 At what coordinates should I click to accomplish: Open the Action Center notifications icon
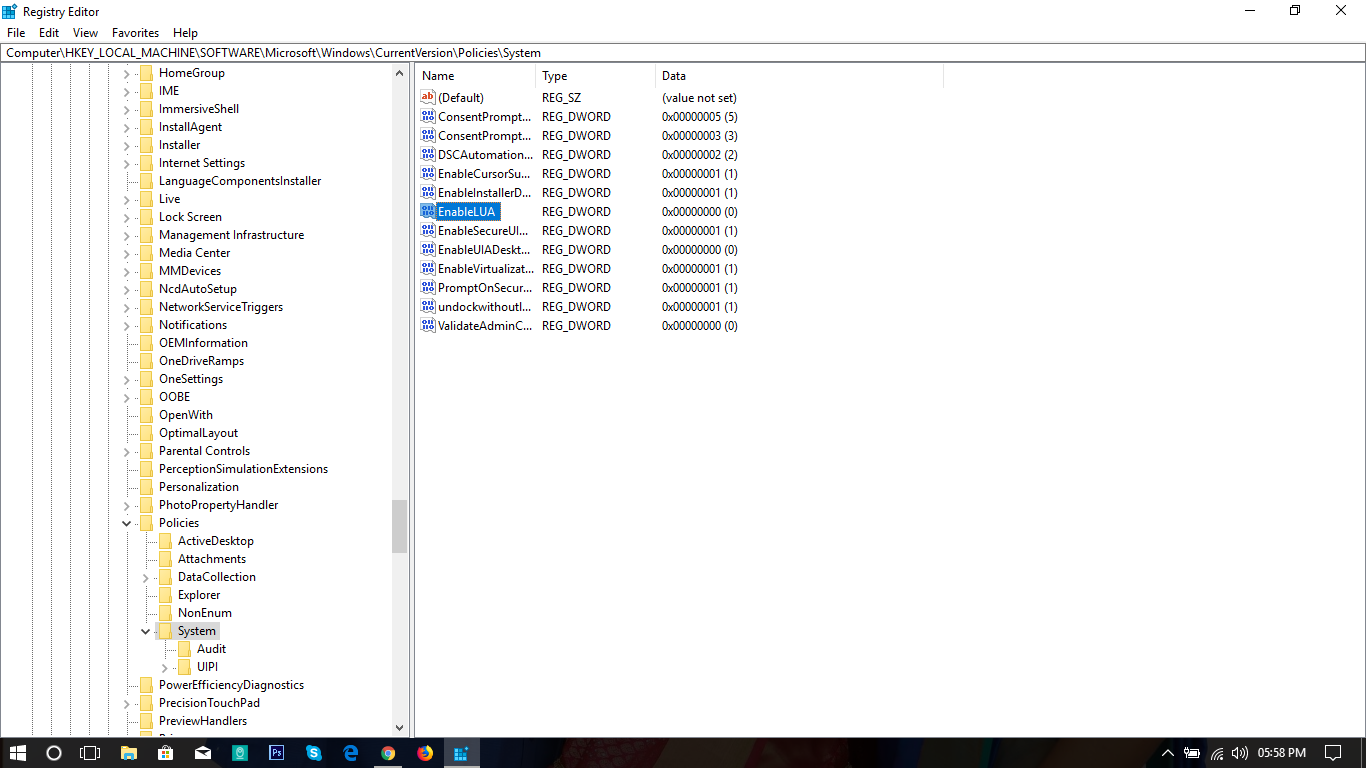coord(1333,753)
